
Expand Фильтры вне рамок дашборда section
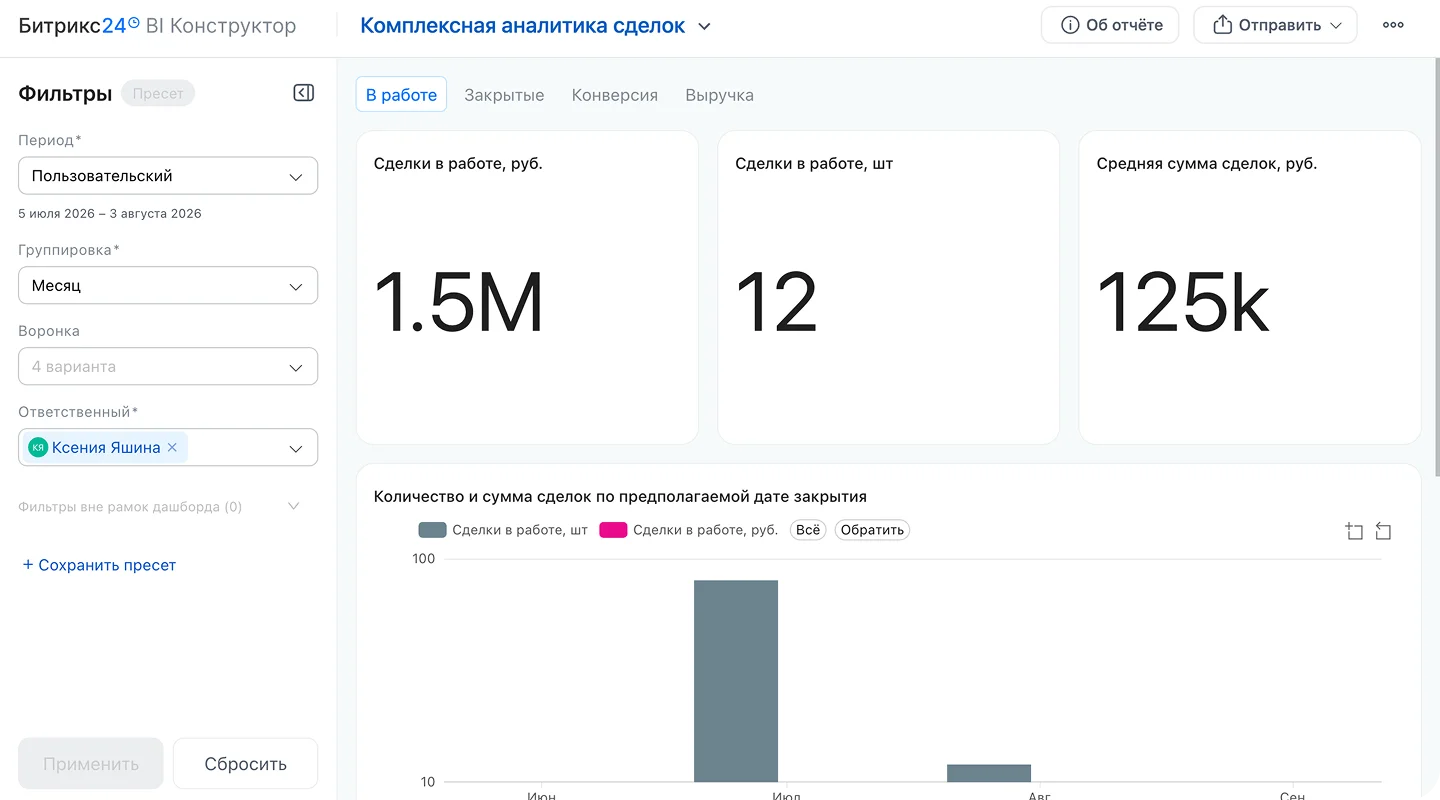(x=160, y=507)
